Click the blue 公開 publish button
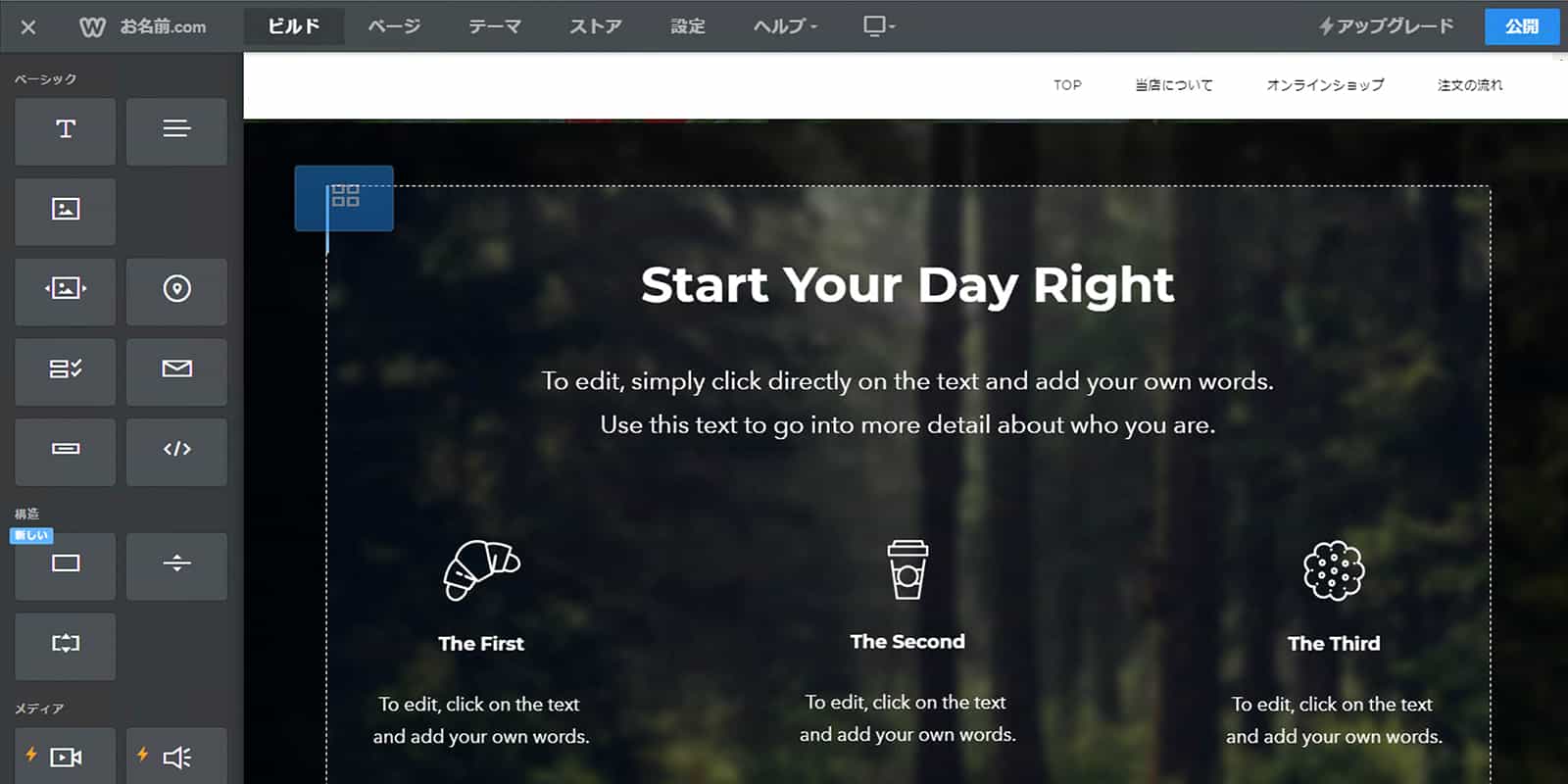The height and width of the screenshot is (784, 1568). 1521,26
